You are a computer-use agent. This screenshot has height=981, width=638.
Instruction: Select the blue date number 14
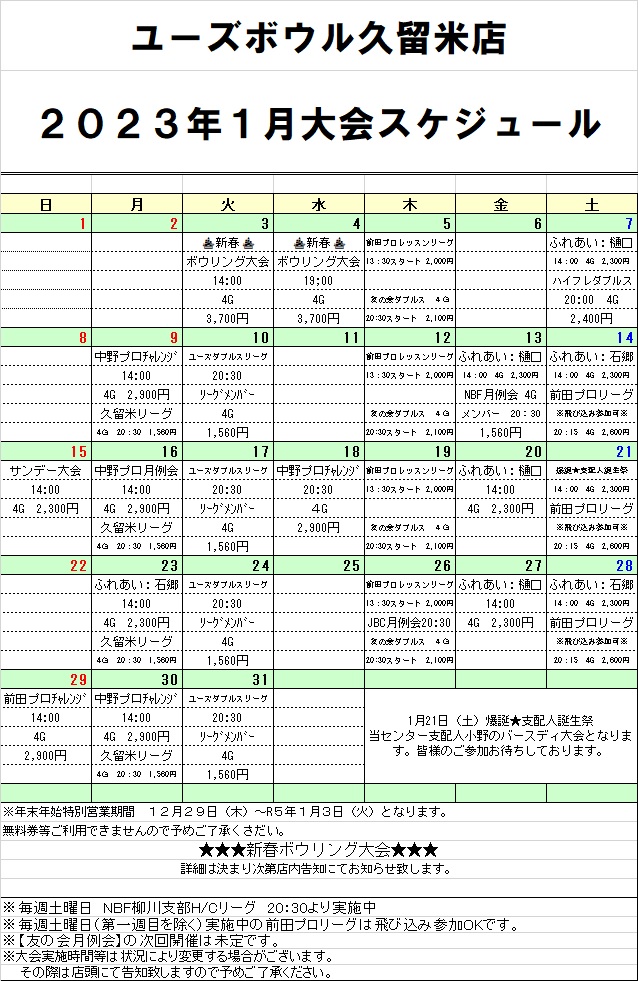coord(625,338)
